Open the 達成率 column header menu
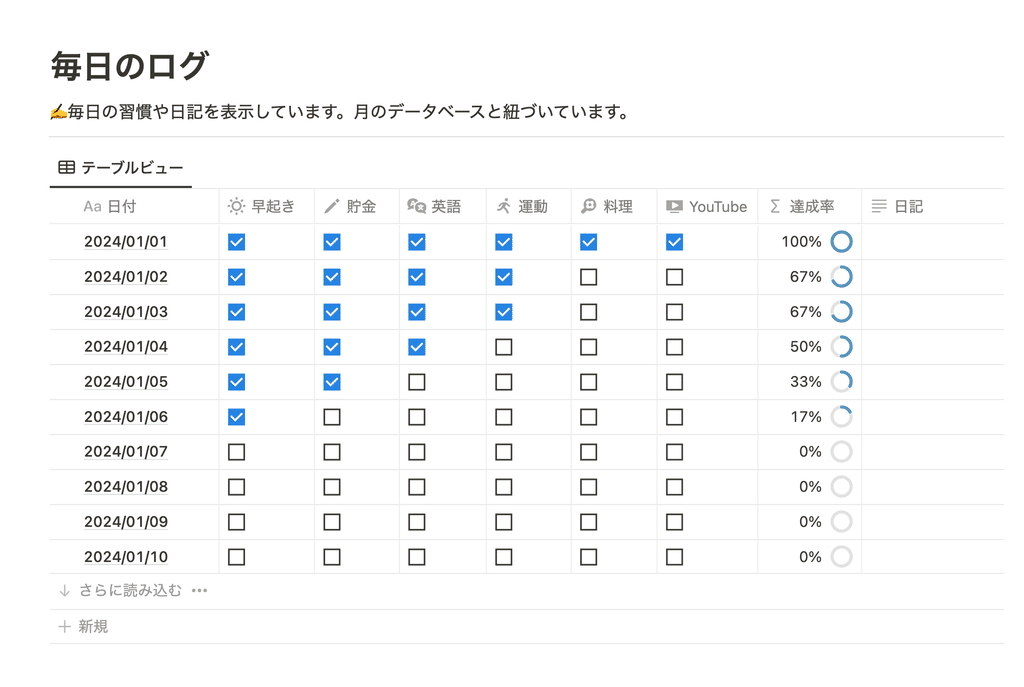The width and height of the screenshot is (1024, 687). [810, 206]
